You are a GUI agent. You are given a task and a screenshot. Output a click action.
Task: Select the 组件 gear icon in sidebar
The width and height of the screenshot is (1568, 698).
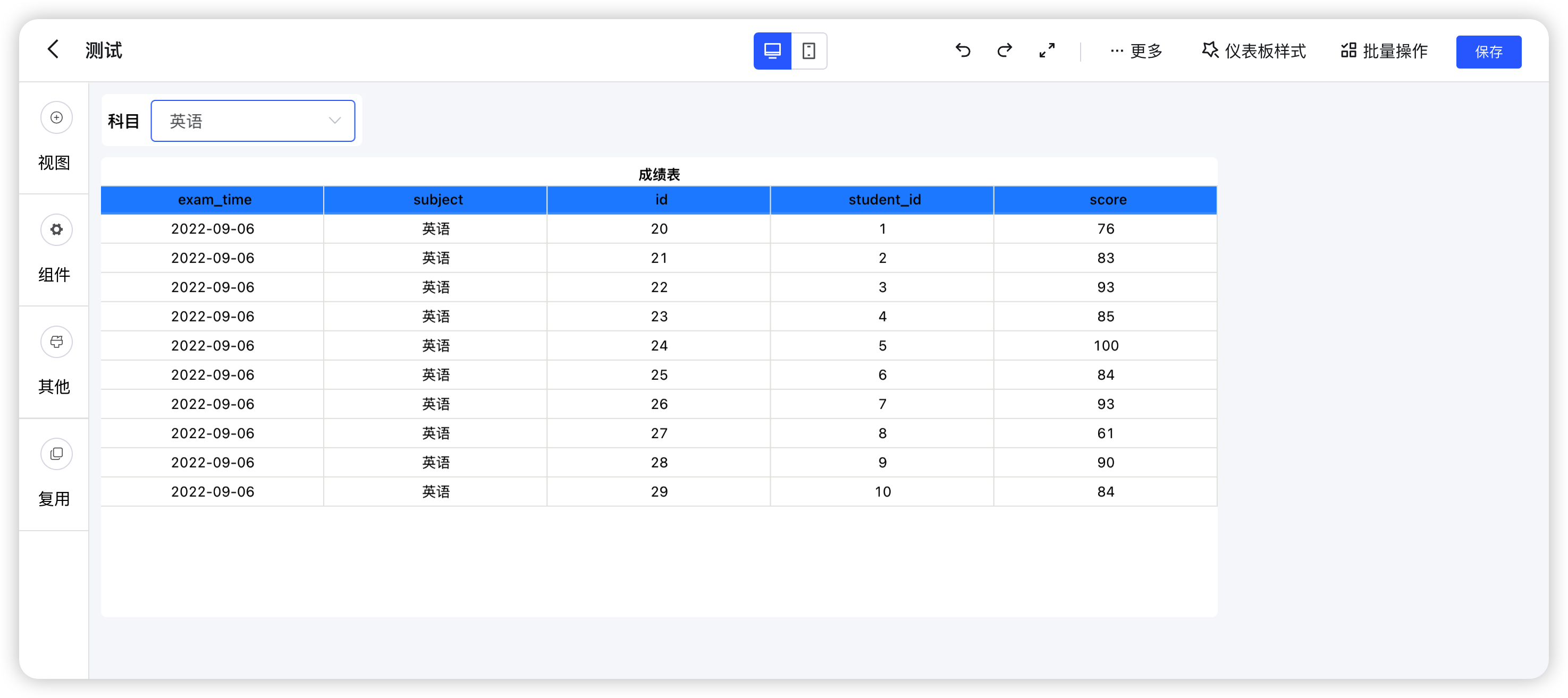point(56,229)
